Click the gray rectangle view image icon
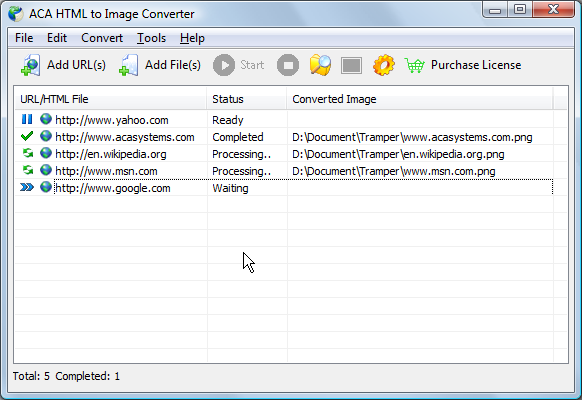582x400 pixels. [x=352, y=66]
